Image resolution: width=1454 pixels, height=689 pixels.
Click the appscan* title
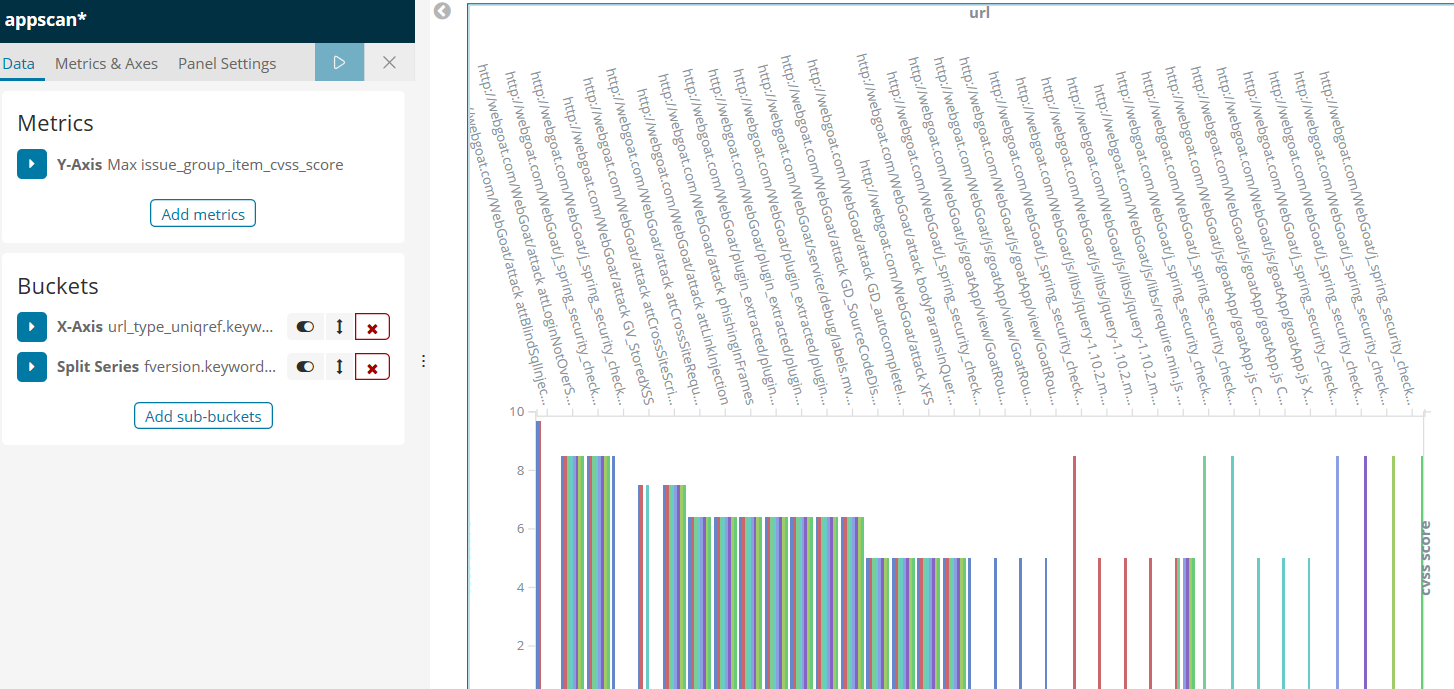click(45, 19)
